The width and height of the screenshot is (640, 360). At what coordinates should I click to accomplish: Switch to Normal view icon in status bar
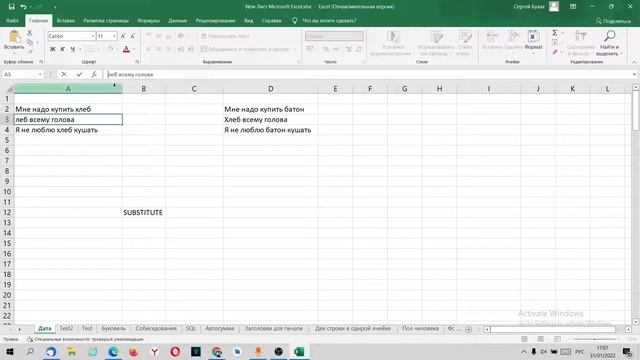tap(524, 339)
